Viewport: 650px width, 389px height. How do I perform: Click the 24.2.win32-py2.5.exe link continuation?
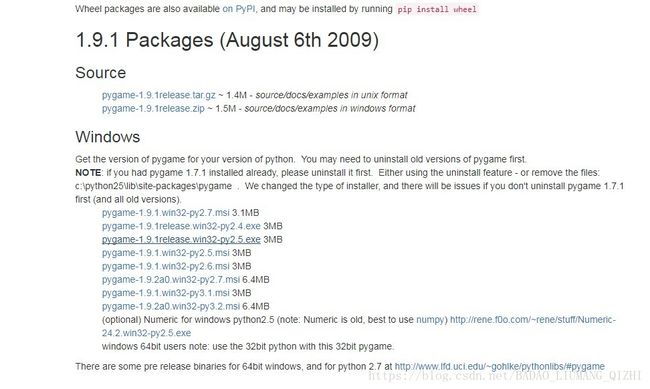coord(146,333)
